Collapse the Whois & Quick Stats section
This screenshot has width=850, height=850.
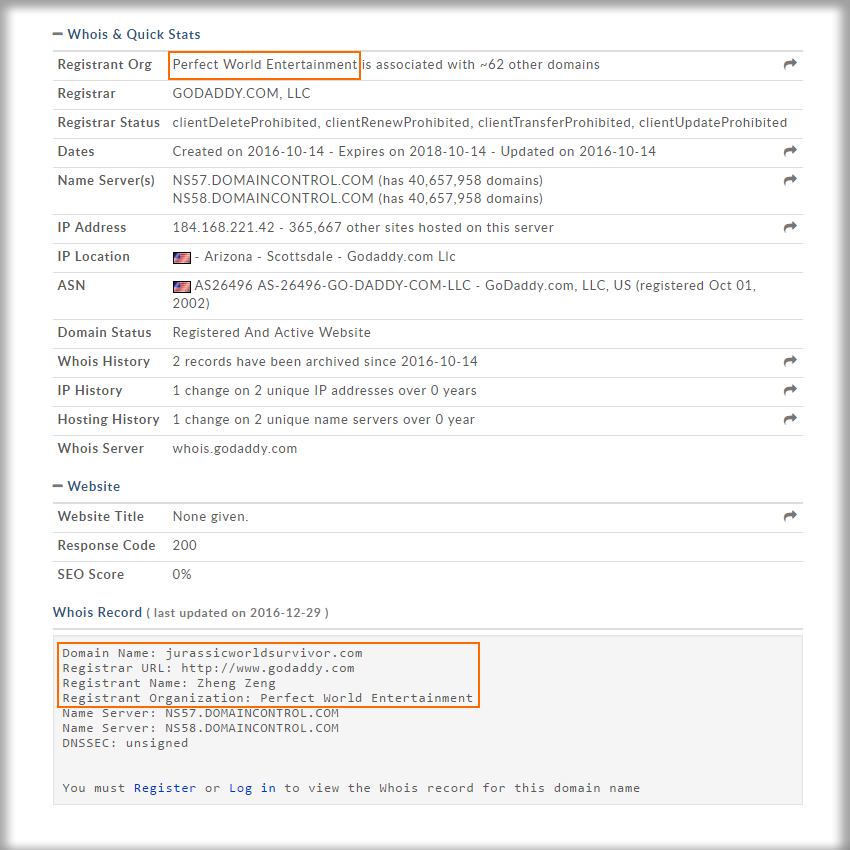[x=58, y=35]
